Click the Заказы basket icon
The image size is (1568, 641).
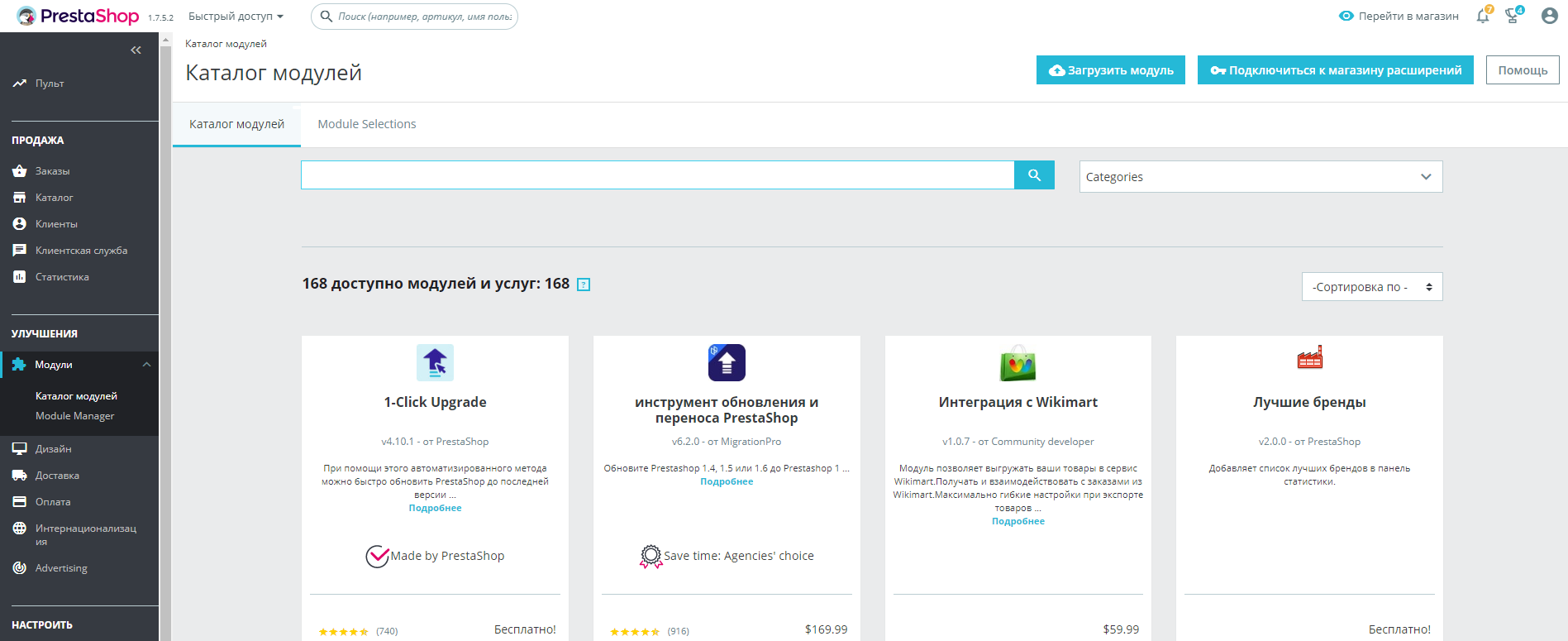point(20,171)
